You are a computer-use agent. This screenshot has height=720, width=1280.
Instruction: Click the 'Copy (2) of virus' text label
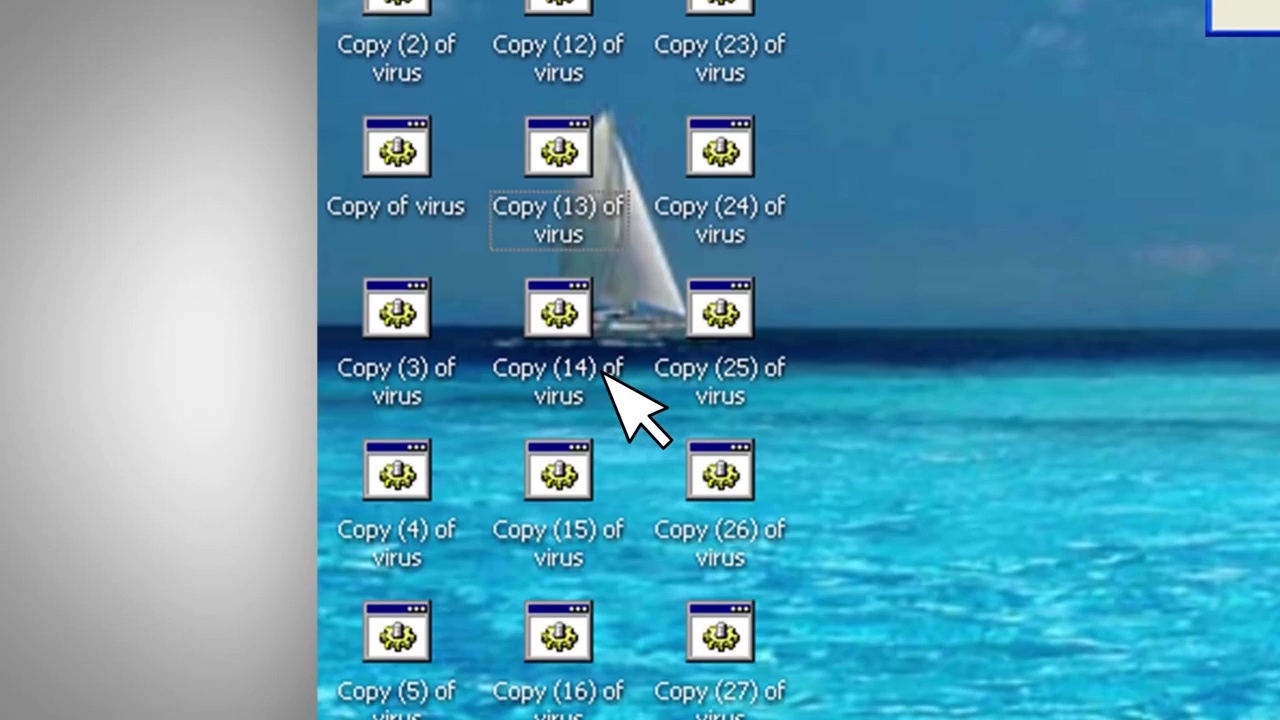(397, 58)
